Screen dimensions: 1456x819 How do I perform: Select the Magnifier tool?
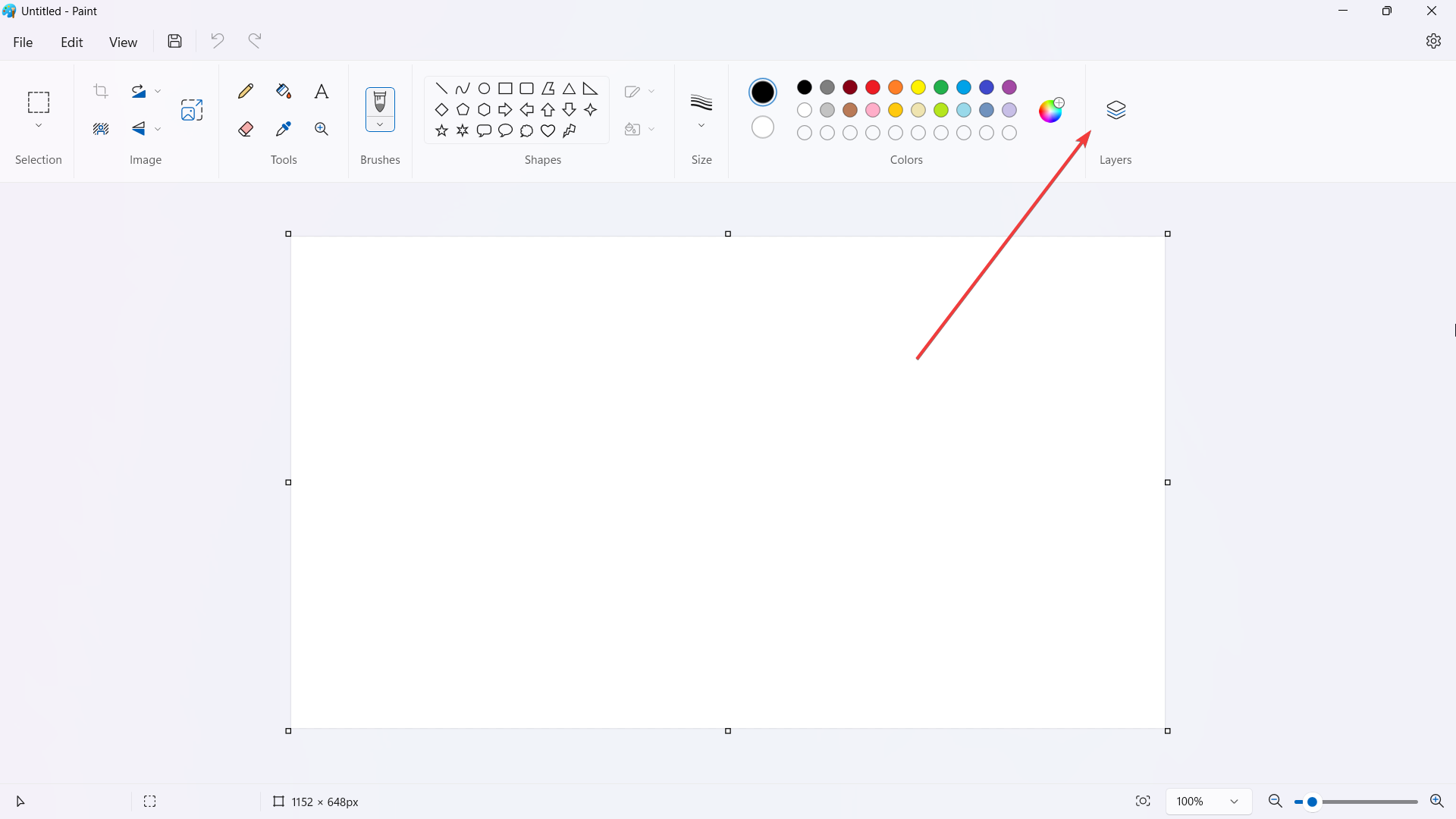[321, 128]
